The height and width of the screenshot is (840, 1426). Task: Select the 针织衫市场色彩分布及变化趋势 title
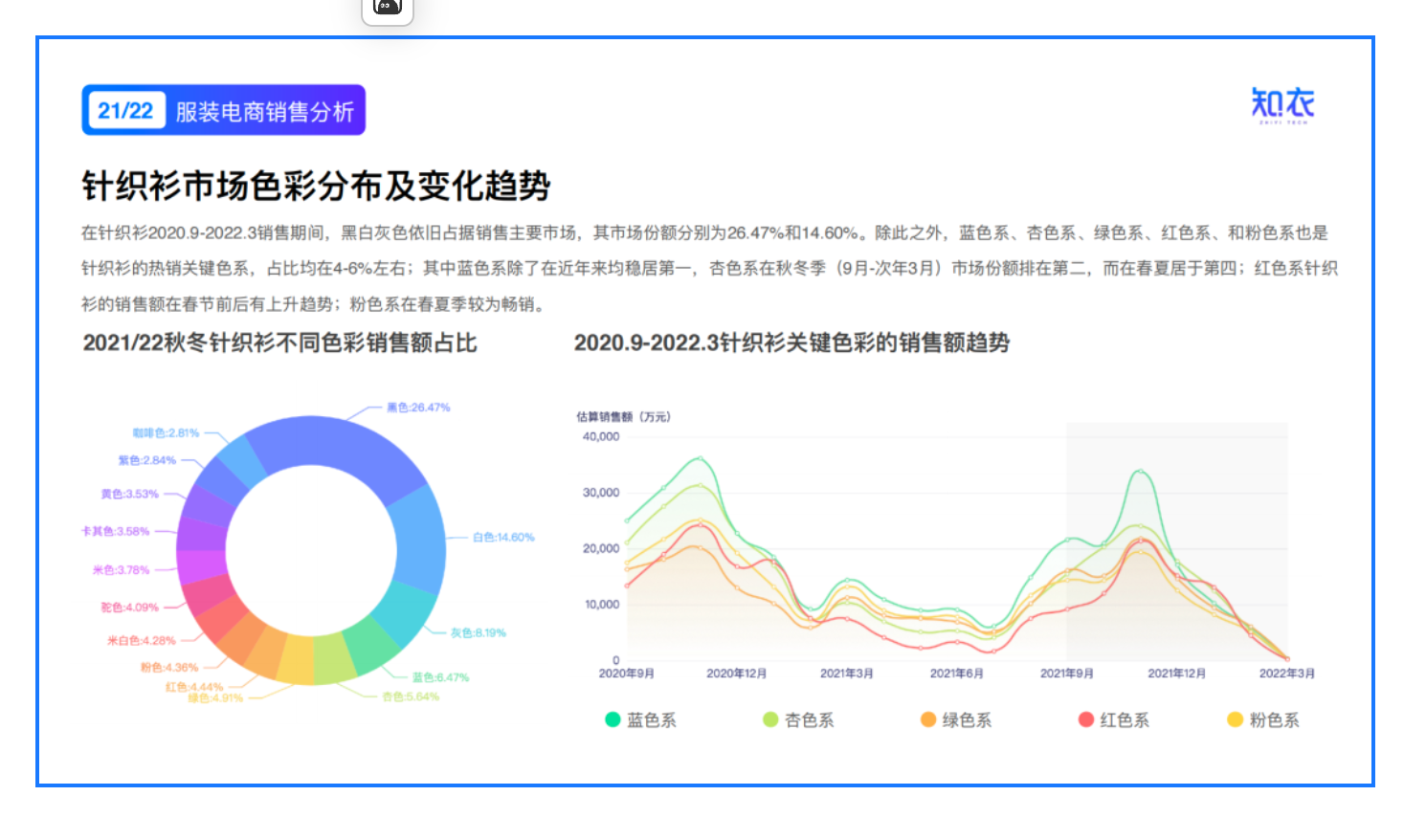(316, 186)
